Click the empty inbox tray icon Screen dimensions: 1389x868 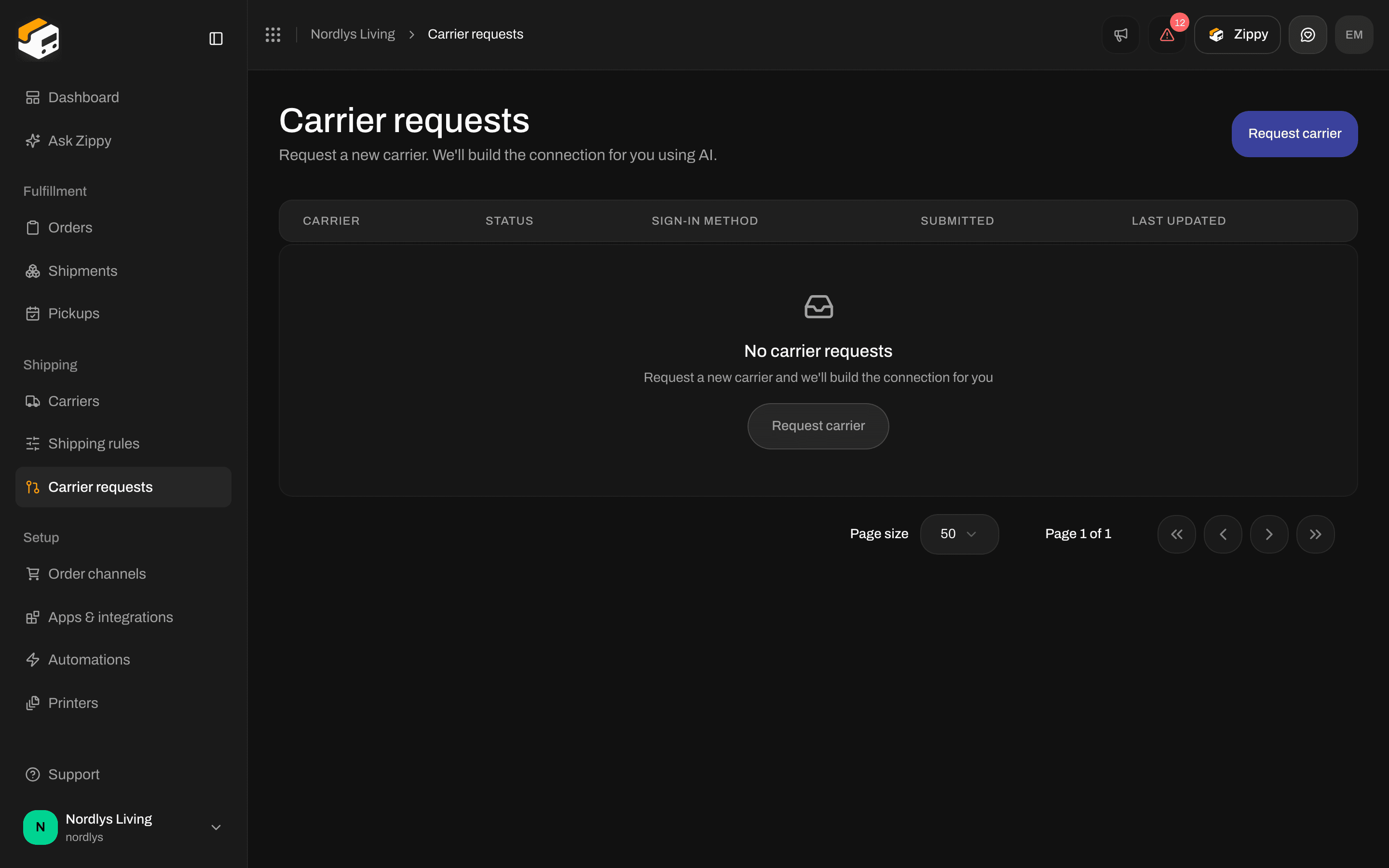pyautogui.click(x=818, y=307)
